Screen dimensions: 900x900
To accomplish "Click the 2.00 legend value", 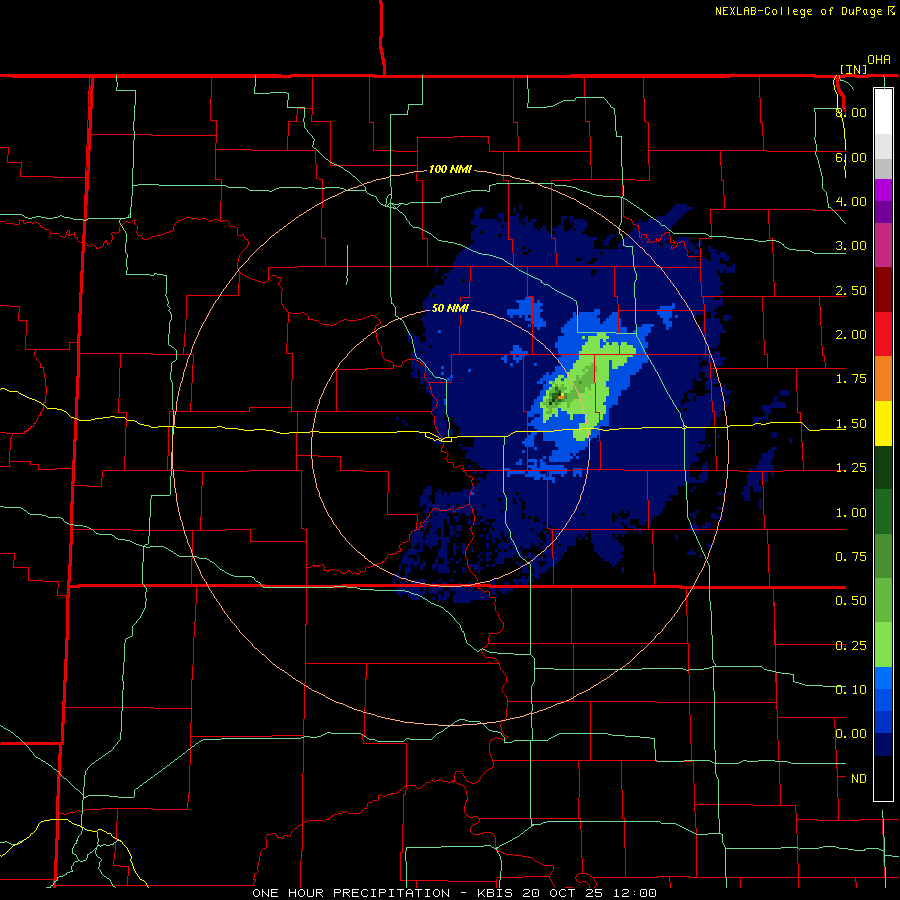I will [851, 335].
